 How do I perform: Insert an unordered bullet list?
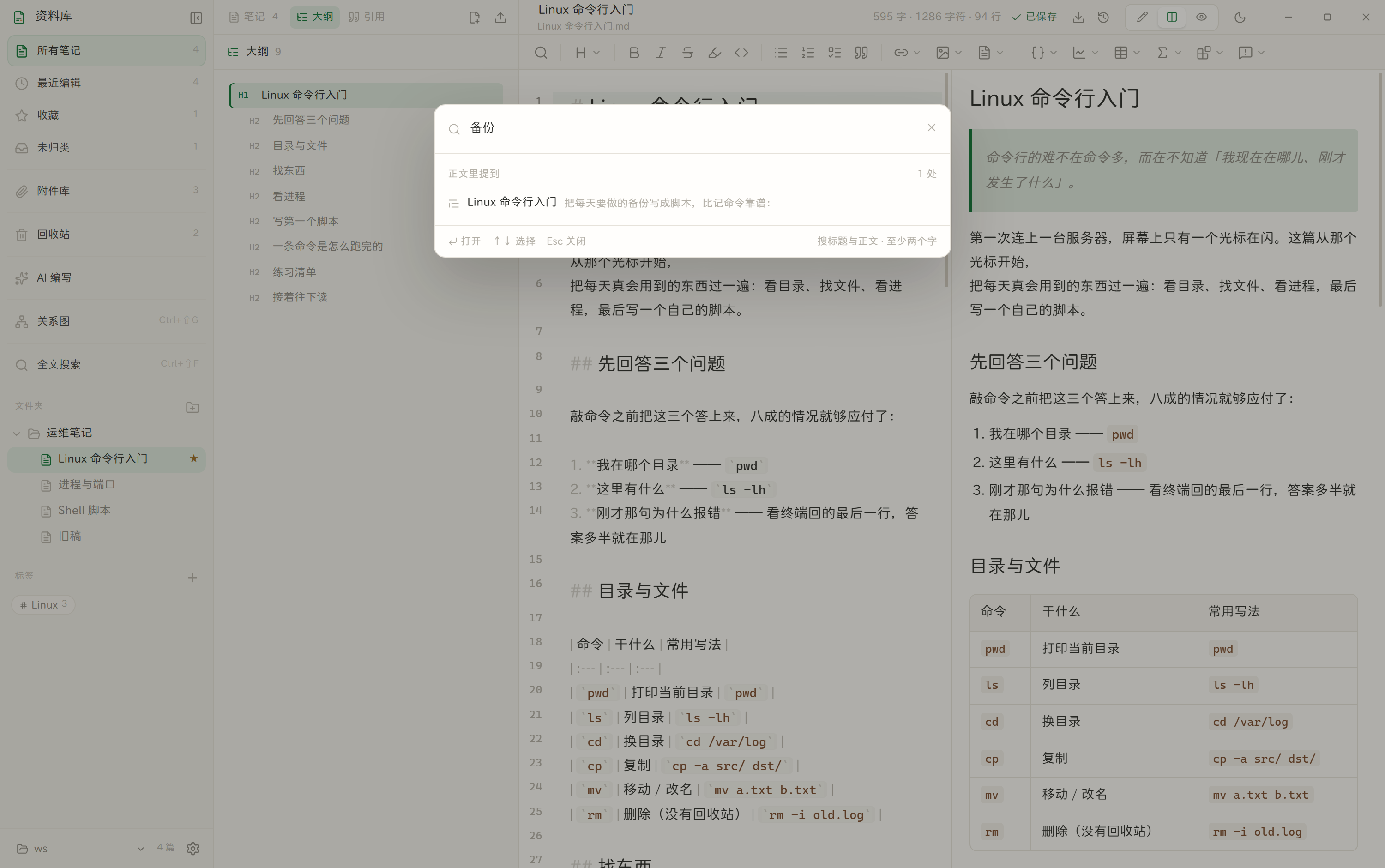click(x=781, y=53)
